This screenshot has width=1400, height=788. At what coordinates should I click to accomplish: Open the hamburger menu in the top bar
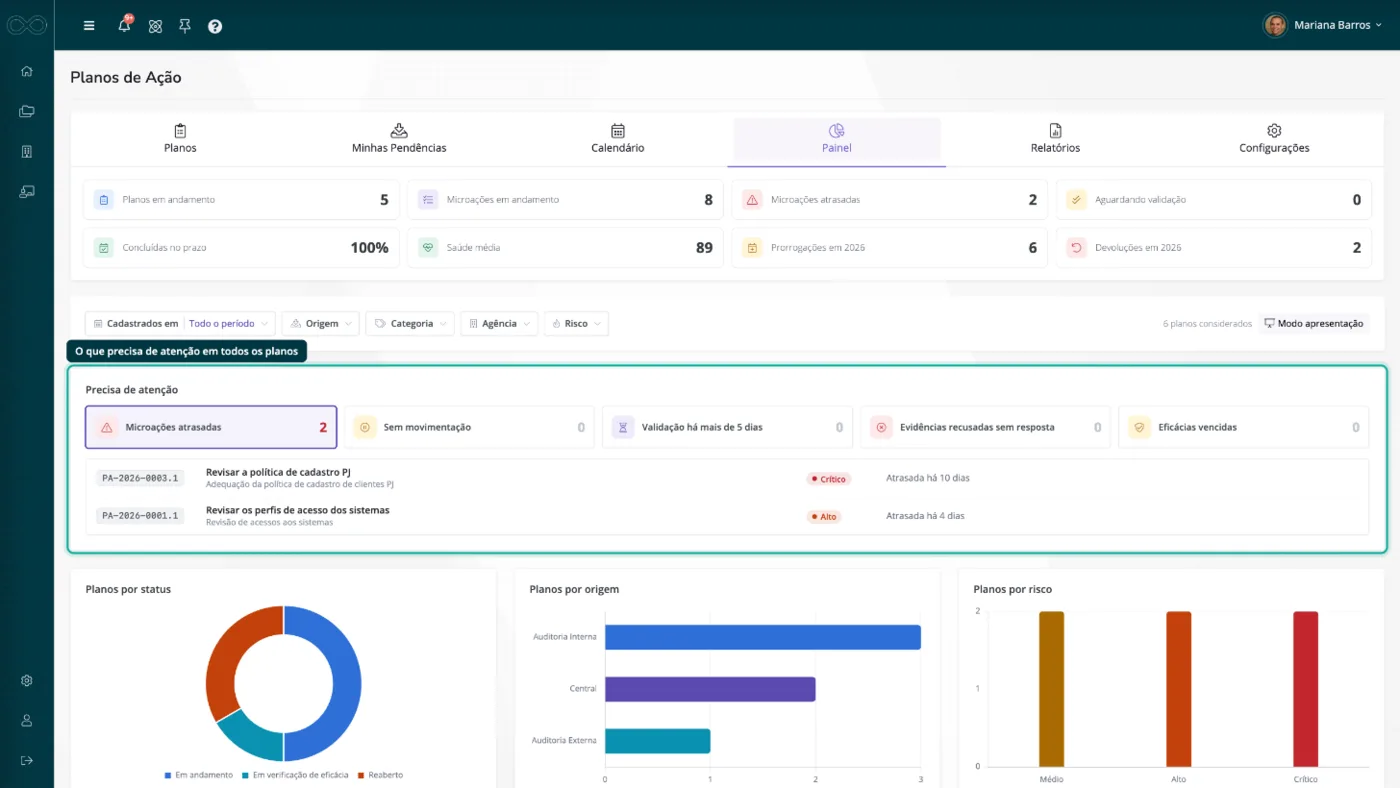[x=89, y=26]
